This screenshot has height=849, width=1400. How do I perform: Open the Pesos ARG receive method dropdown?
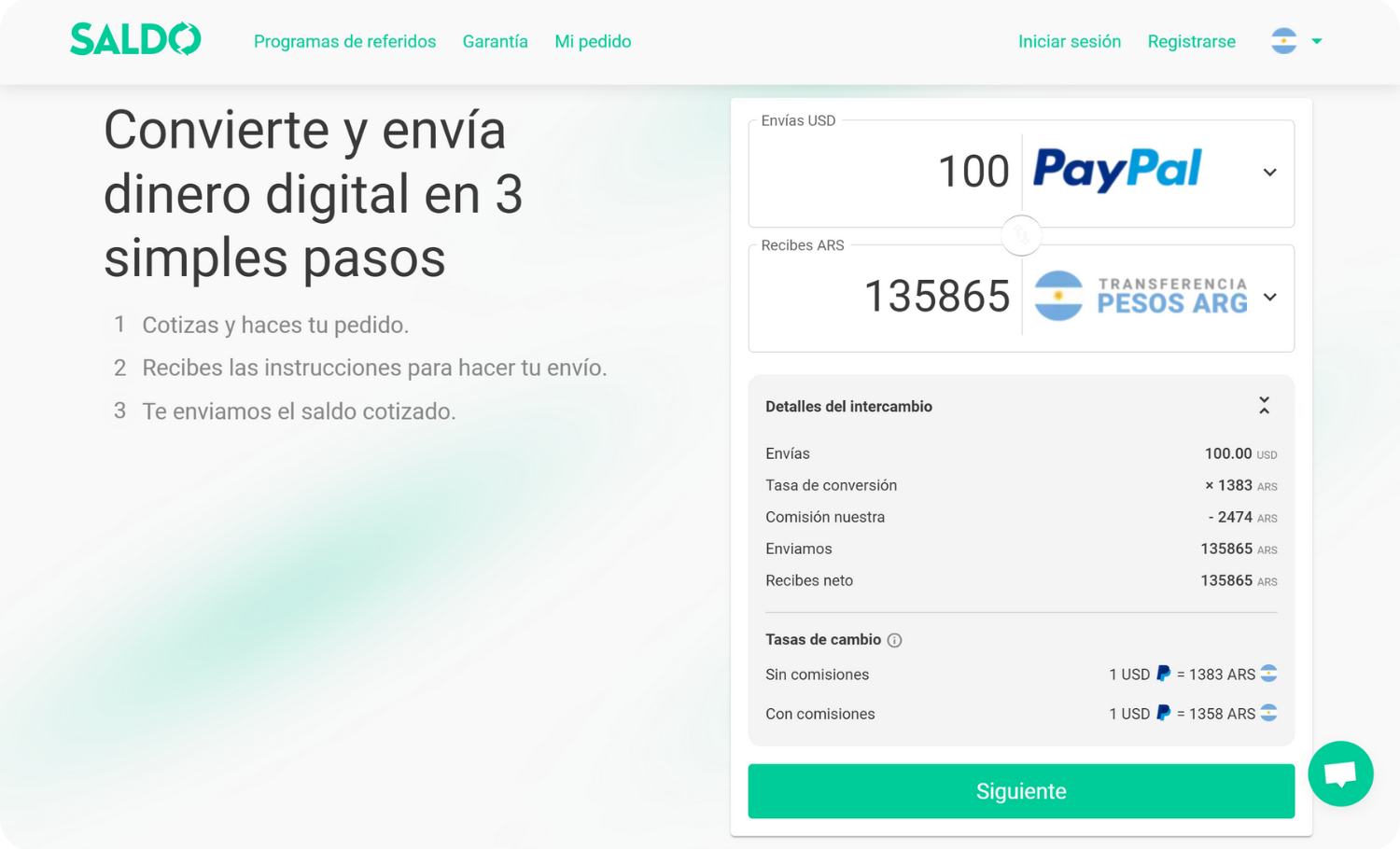(1269, 298)
